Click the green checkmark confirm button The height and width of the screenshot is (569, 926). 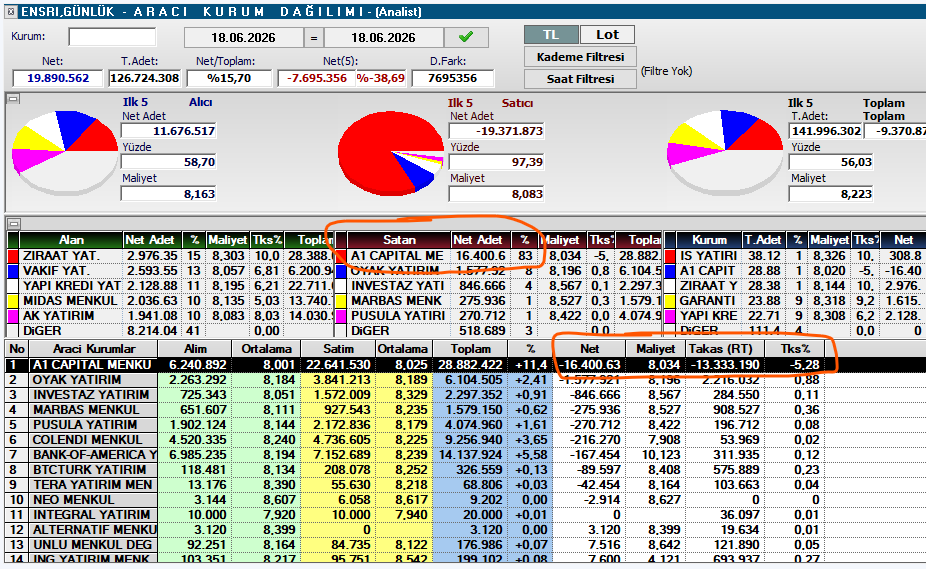466,37
